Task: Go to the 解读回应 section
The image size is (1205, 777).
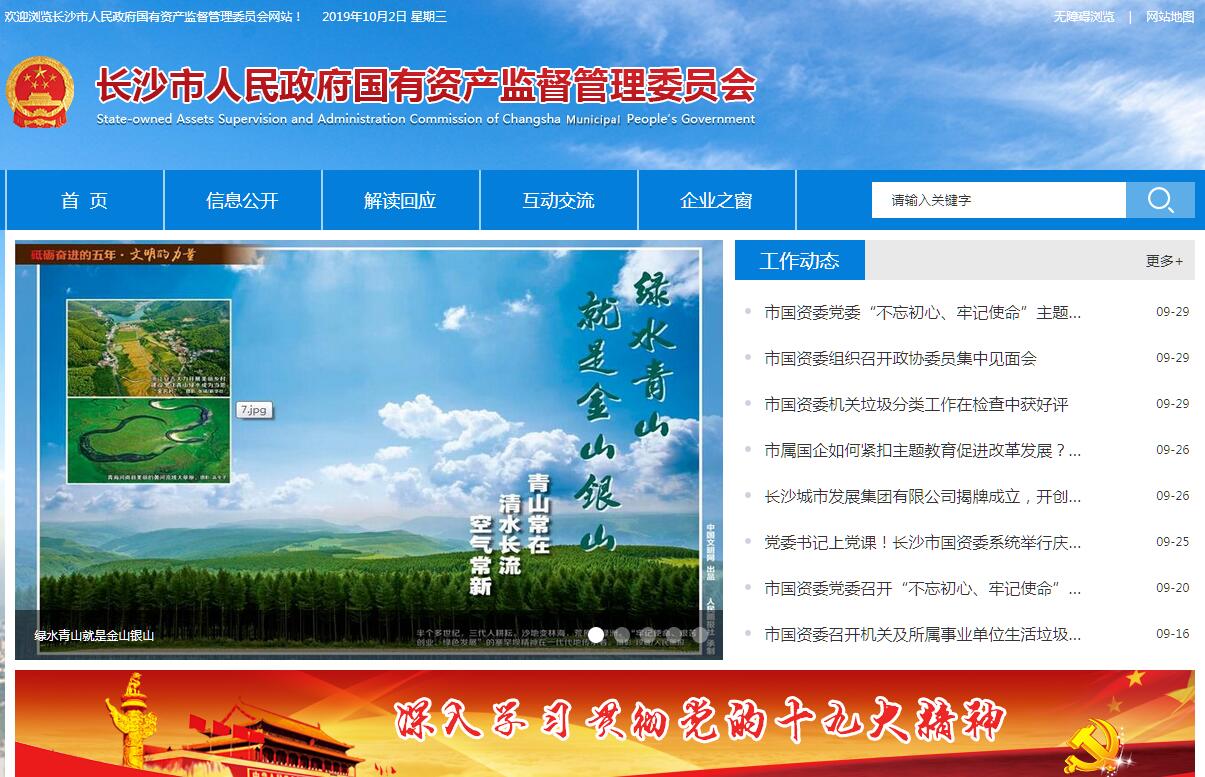Action: tap(400, 200)
